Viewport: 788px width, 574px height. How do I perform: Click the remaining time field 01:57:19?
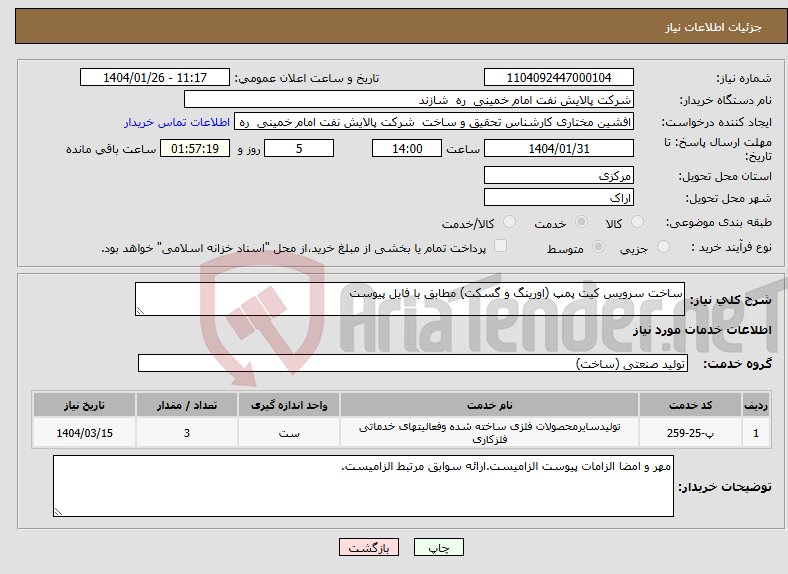click(x=195, y=148)
